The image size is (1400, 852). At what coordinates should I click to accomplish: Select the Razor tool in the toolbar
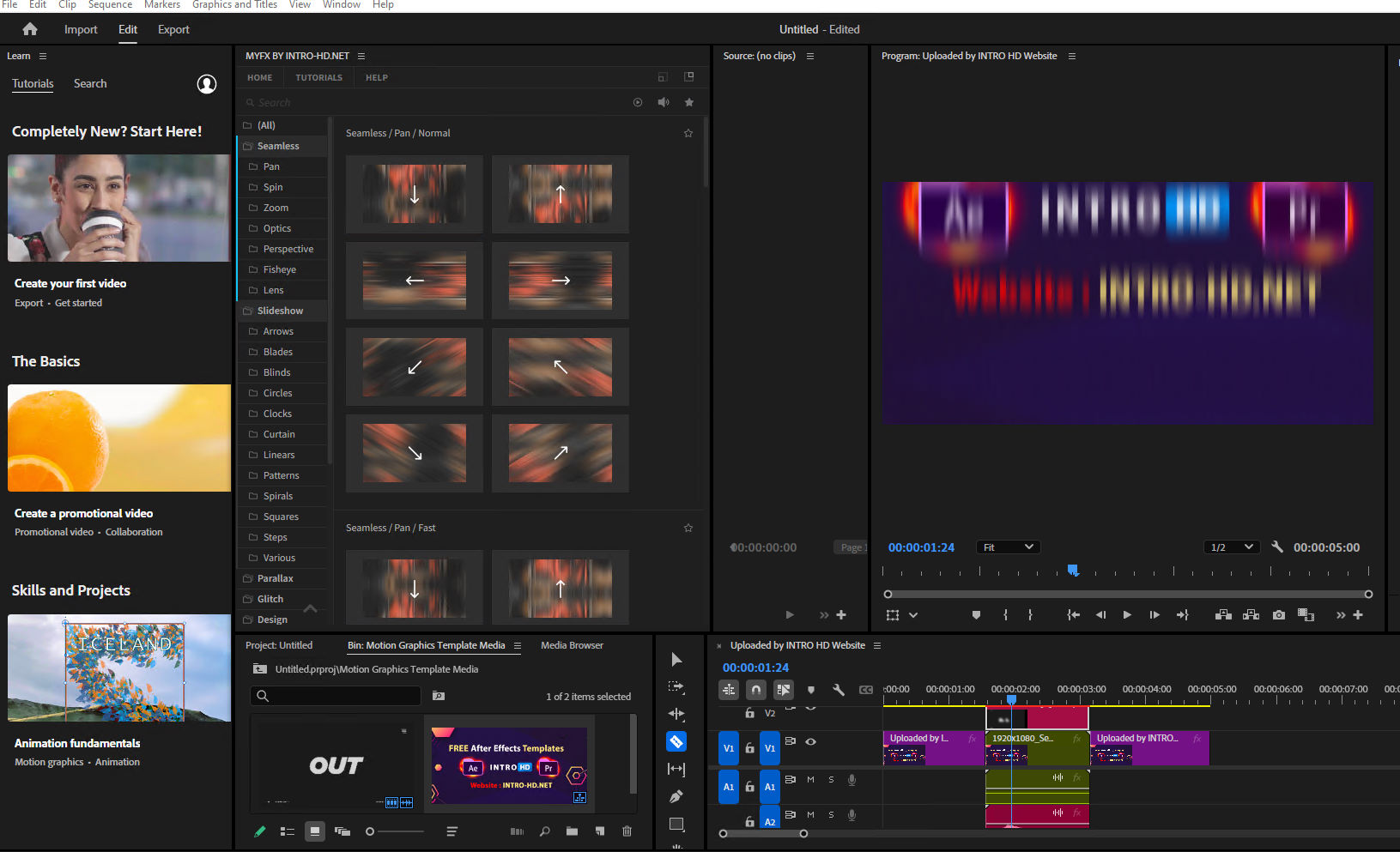[676, 741]
